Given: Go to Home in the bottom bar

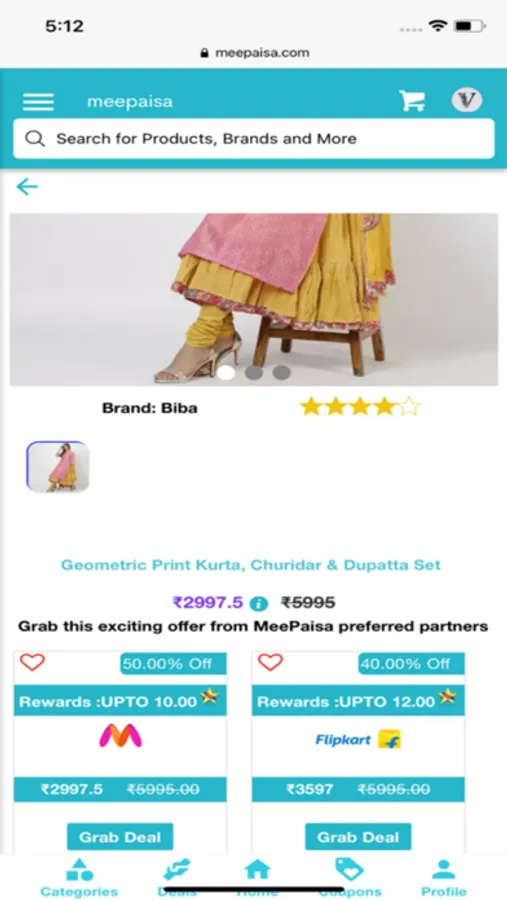Looking at the screenshot, I should pyautogui.click(x=257, y=878).
